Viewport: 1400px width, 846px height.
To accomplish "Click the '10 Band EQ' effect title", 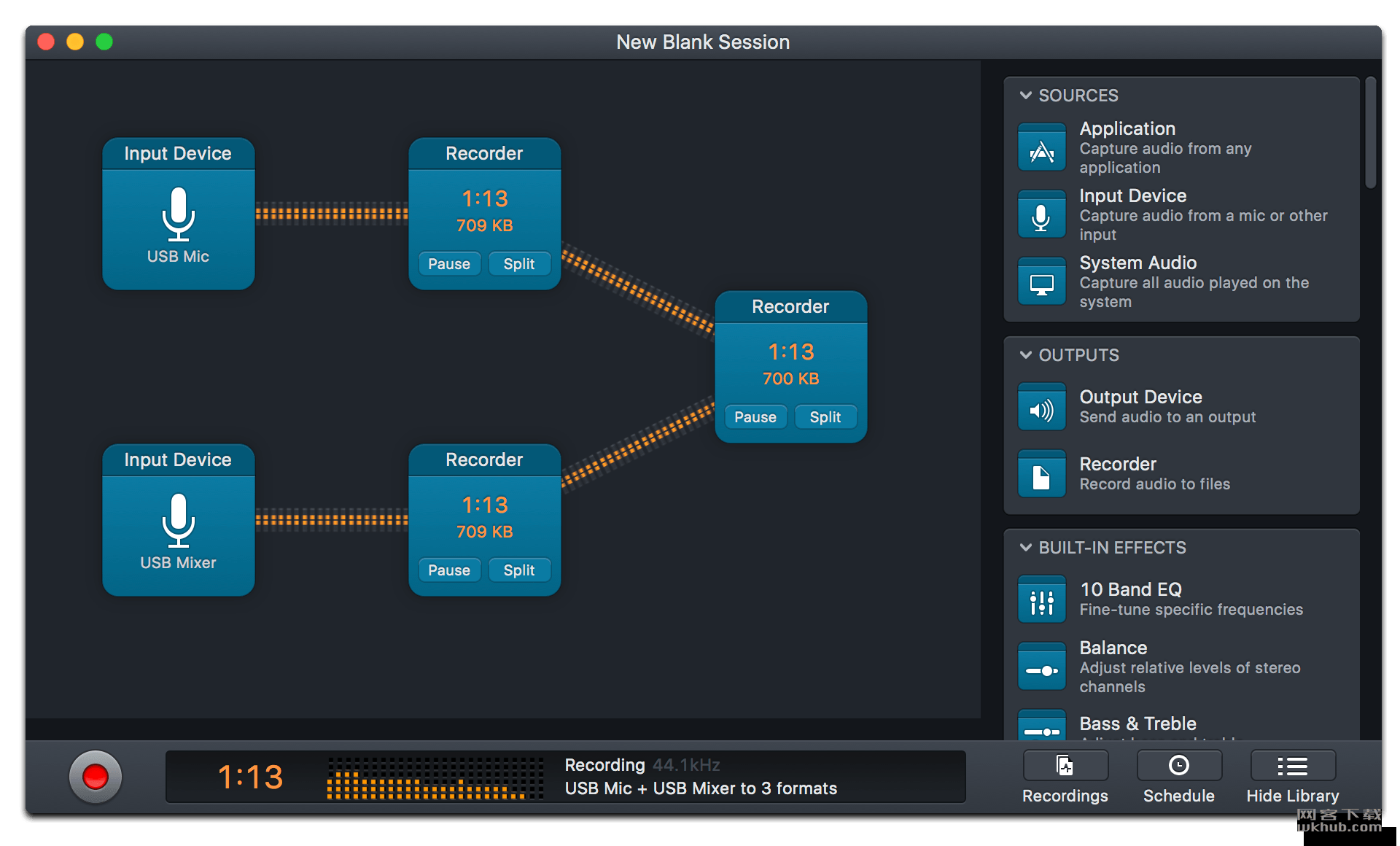I will (x=1131, y=590).
